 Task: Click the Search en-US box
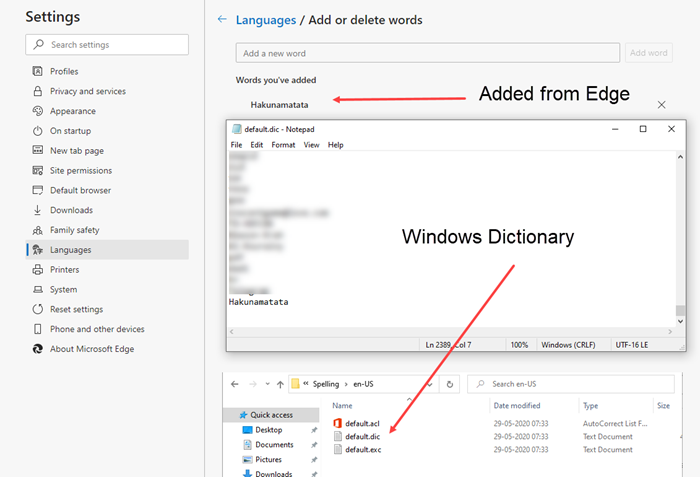click(x=571, y=384)
